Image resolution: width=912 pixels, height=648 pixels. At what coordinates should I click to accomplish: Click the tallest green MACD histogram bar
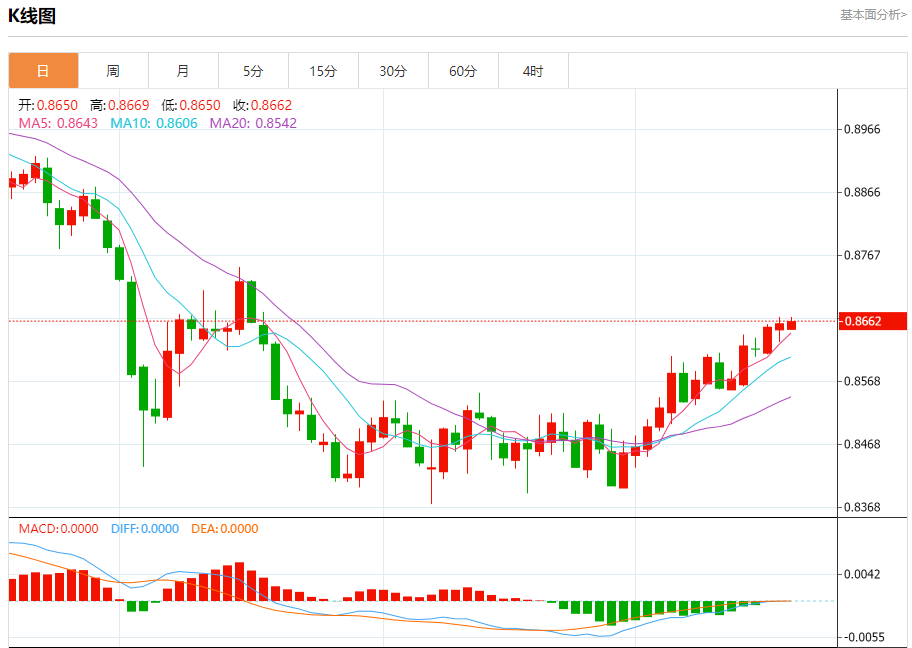coord(611,613)
